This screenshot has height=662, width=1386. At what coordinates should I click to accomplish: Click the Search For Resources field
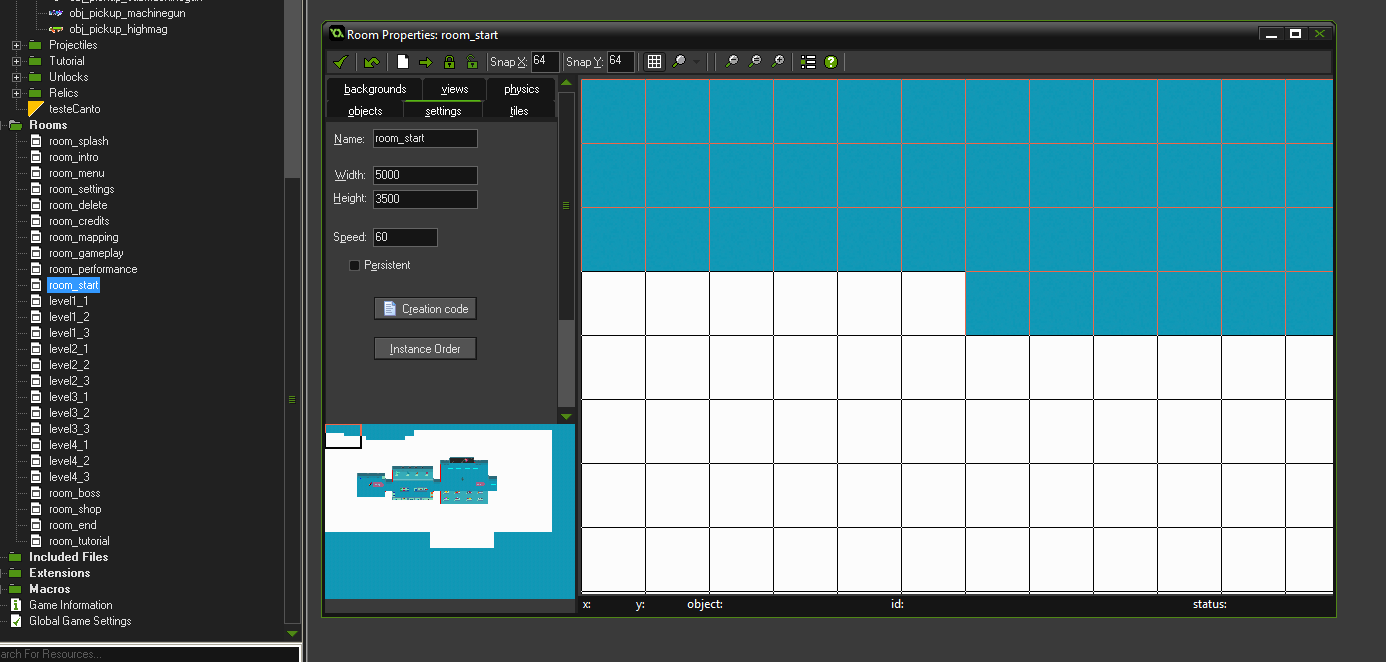(x=150, y=654)
